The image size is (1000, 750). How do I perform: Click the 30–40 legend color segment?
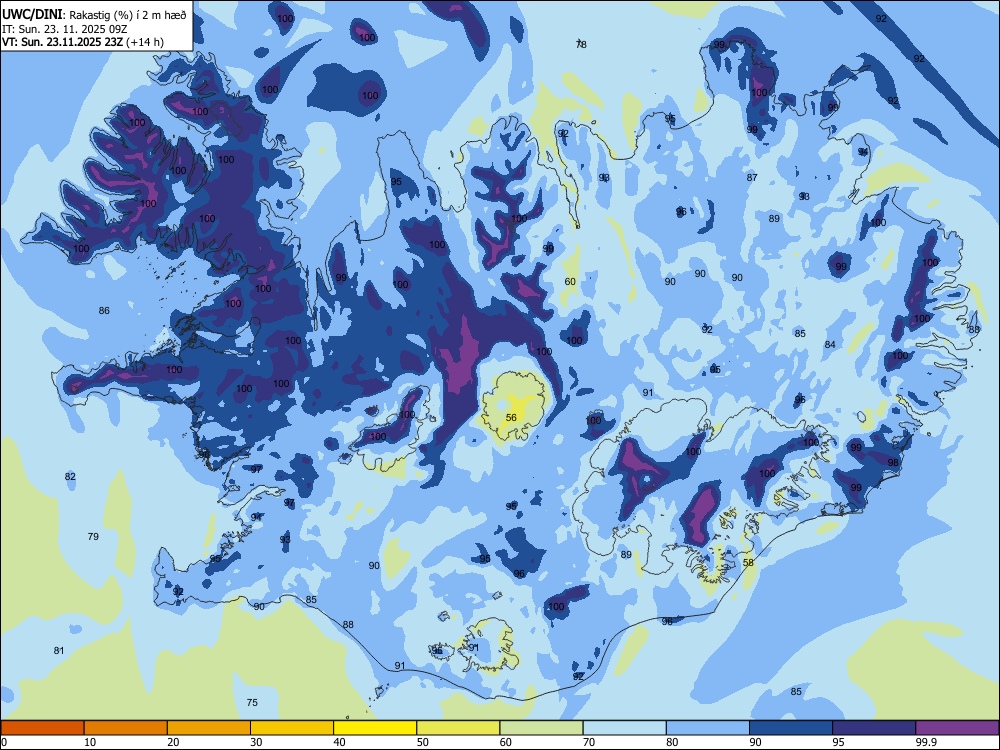[x=292, y=728]
